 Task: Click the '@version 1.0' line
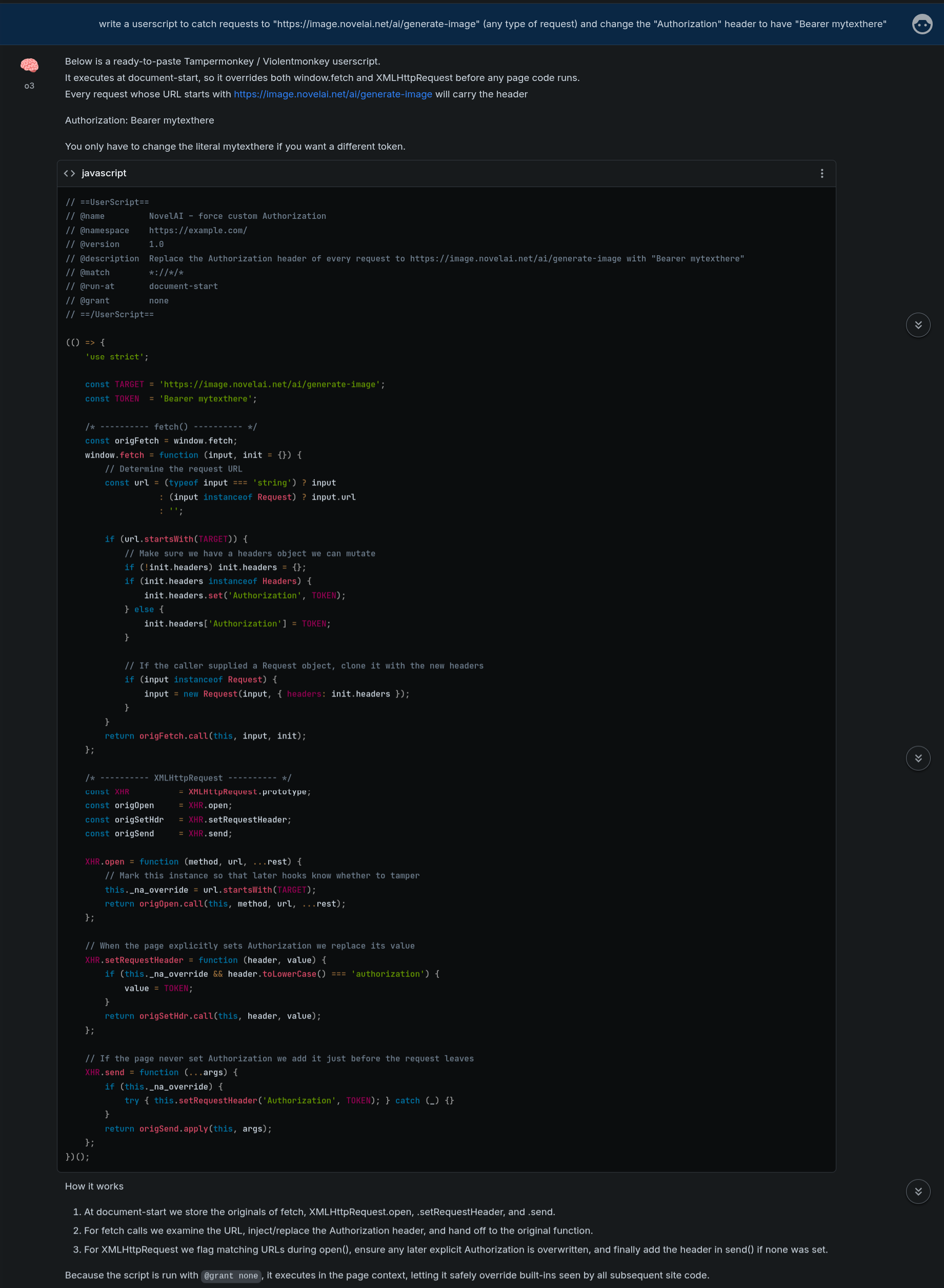115,244
